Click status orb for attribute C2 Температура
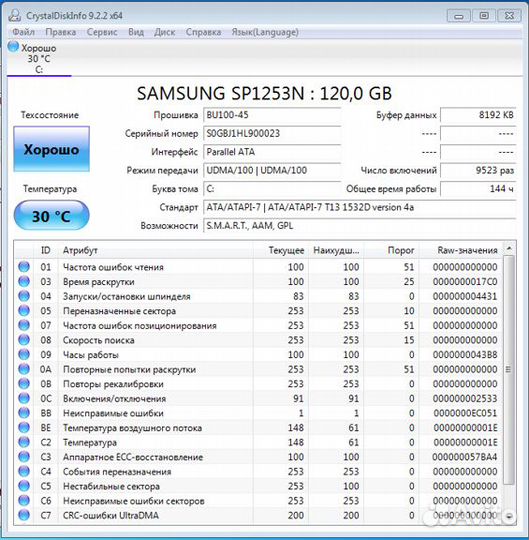Image resolution: width=529 pixels, height=540 pixels. point(24,442)
